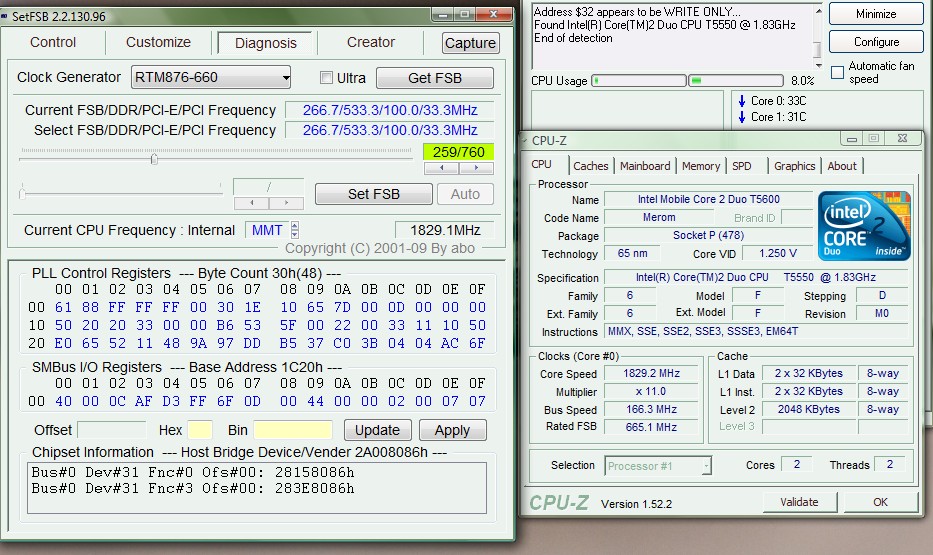Open the Customize tab in SetFSB

158,42
